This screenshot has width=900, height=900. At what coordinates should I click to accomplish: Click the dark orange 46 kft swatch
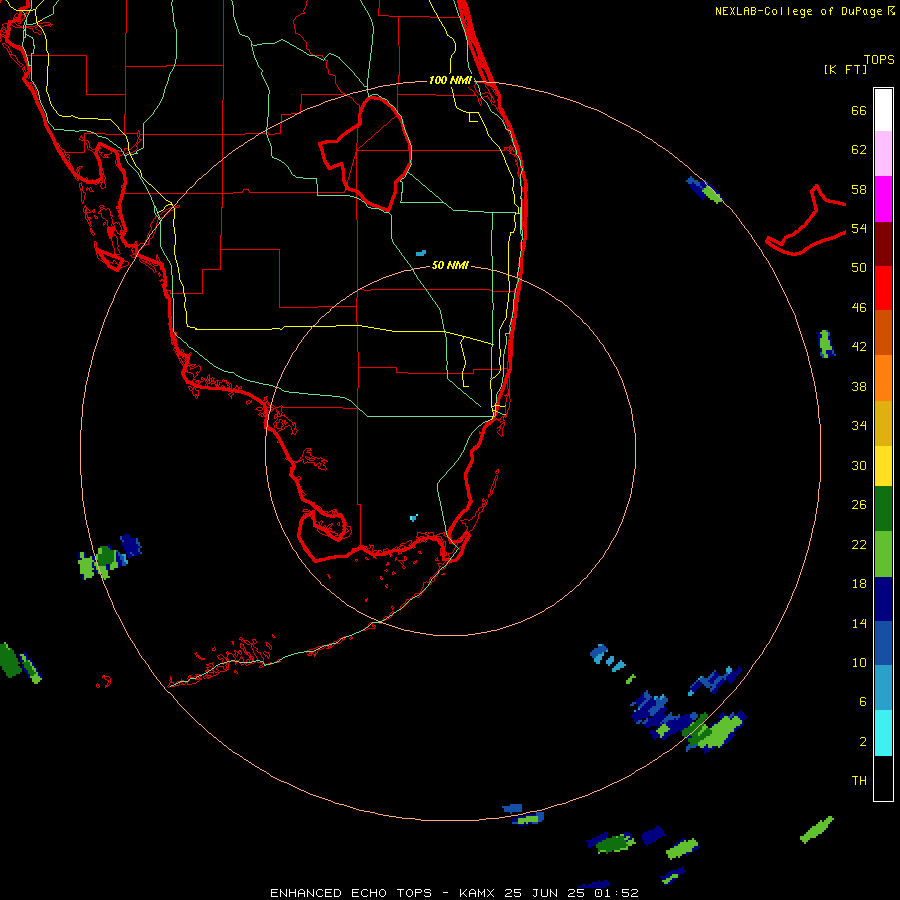(x=883, y=332)
